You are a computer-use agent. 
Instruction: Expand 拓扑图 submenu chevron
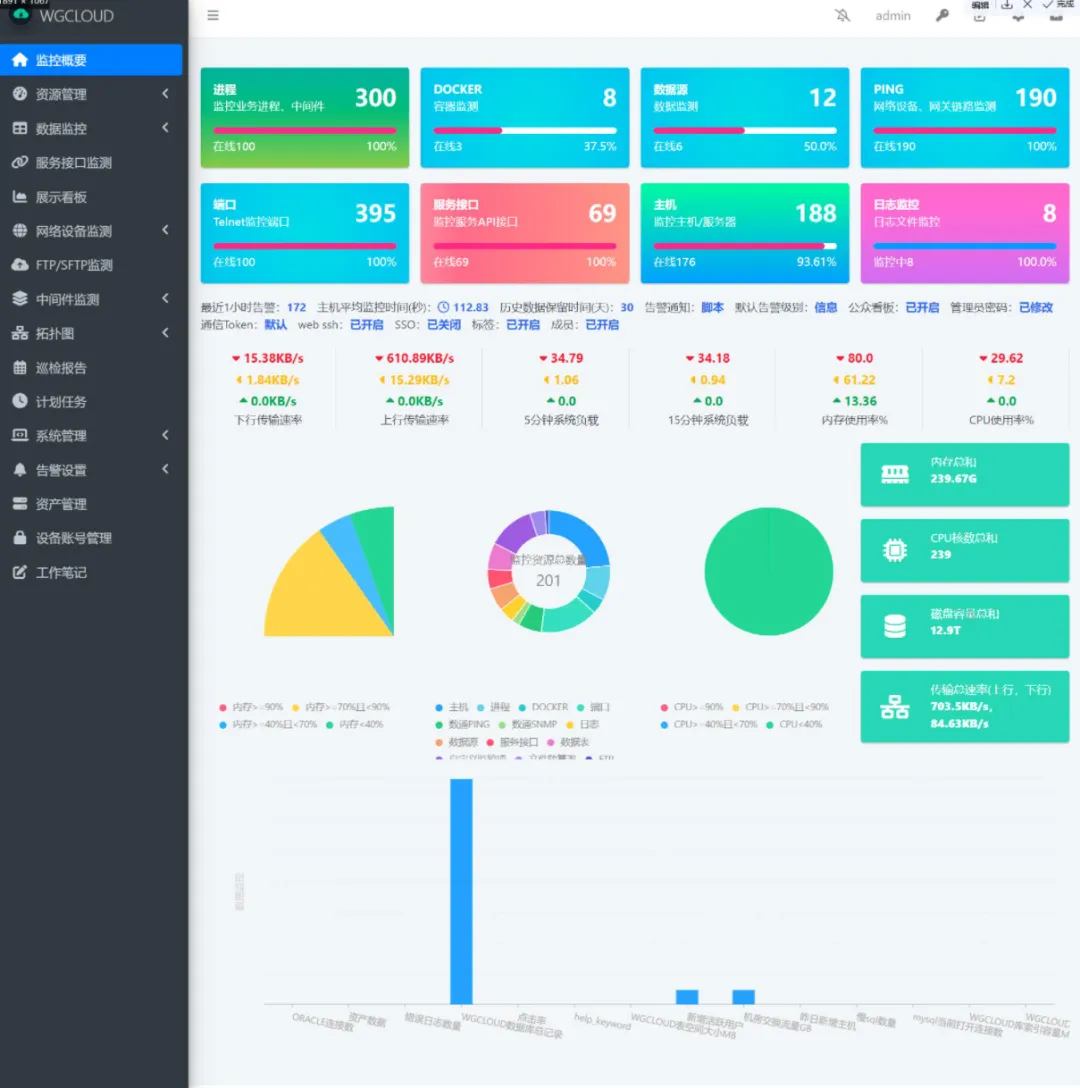pyautogui.click(x=165, y=333)
